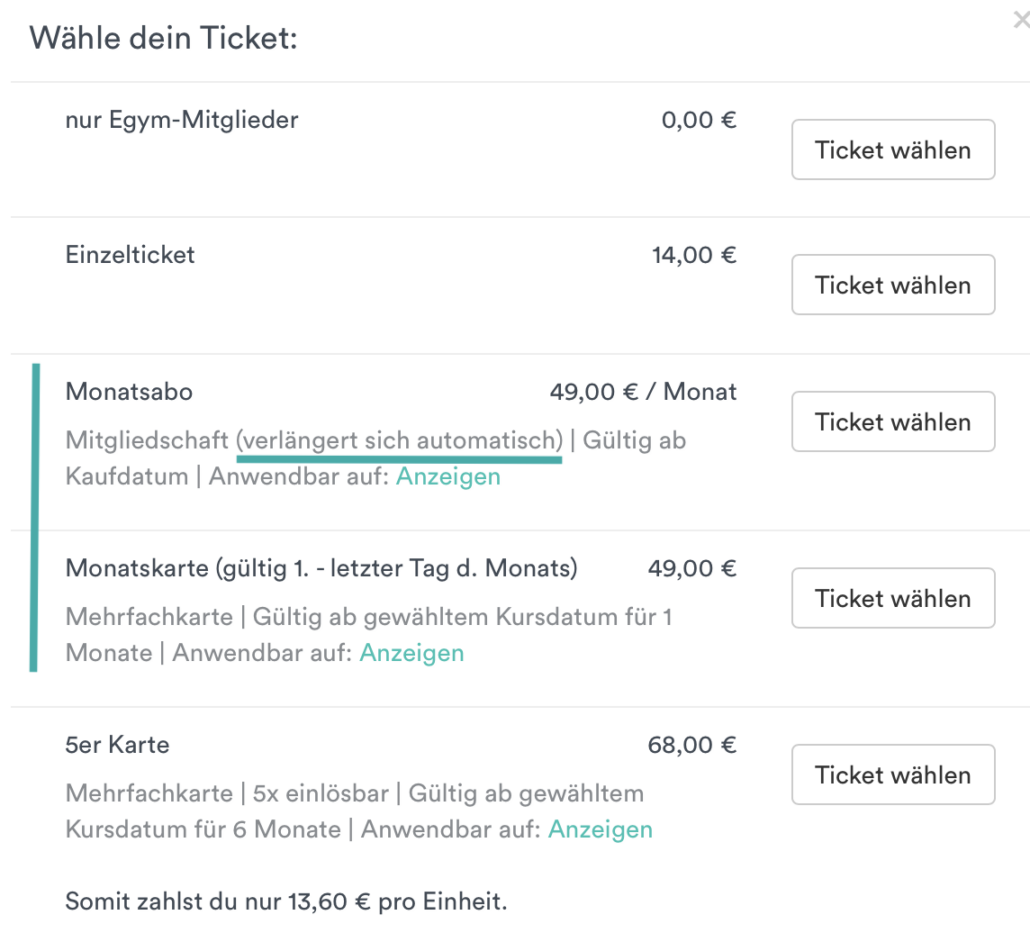Select Ticket wählen for Einzelticket

[x=893, y=285]
